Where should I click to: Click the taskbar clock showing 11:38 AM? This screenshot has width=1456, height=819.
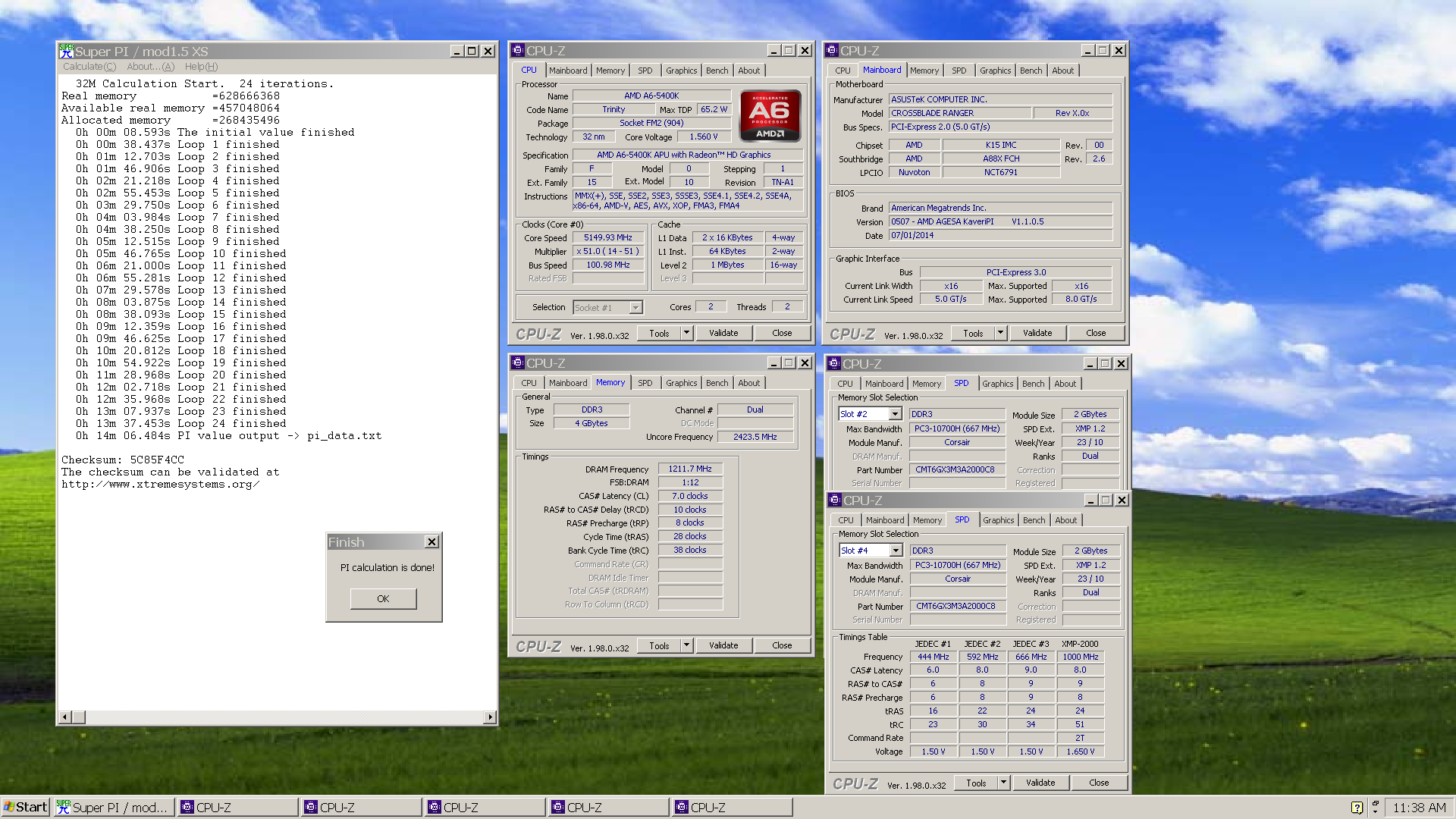(1419, 808)
